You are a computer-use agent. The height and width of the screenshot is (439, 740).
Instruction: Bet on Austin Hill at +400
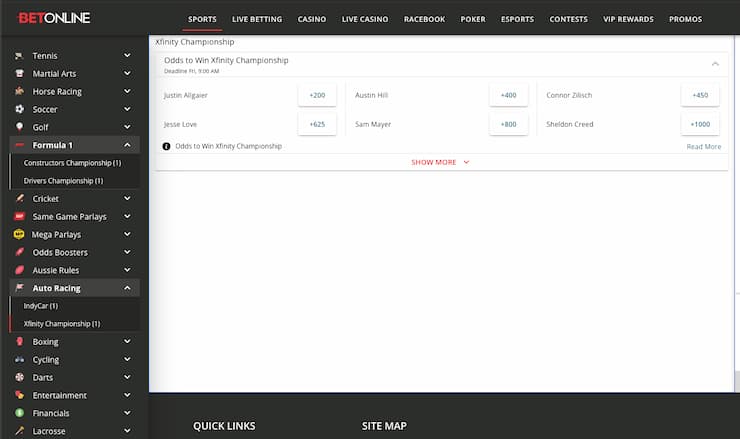click(508, 95)
